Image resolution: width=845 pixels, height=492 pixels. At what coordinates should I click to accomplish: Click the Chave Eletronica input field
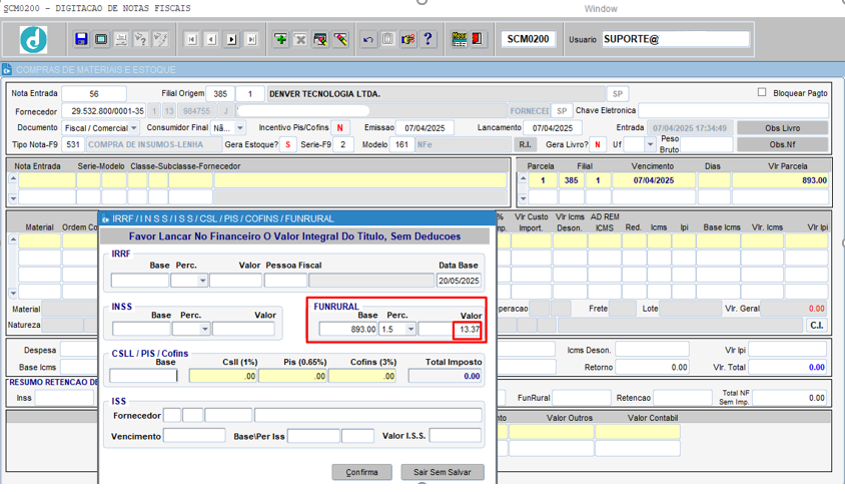[x=733, y=110]
